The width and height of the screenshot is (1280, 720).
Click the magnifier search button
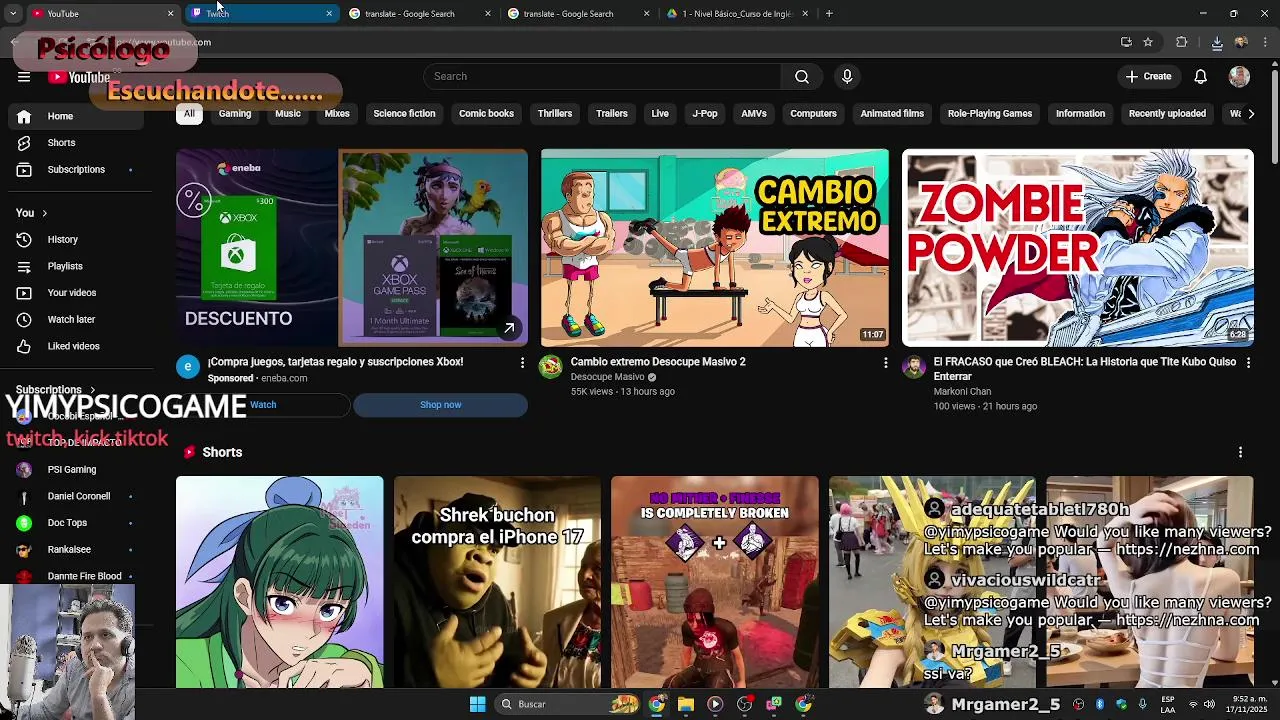[802, 77]
